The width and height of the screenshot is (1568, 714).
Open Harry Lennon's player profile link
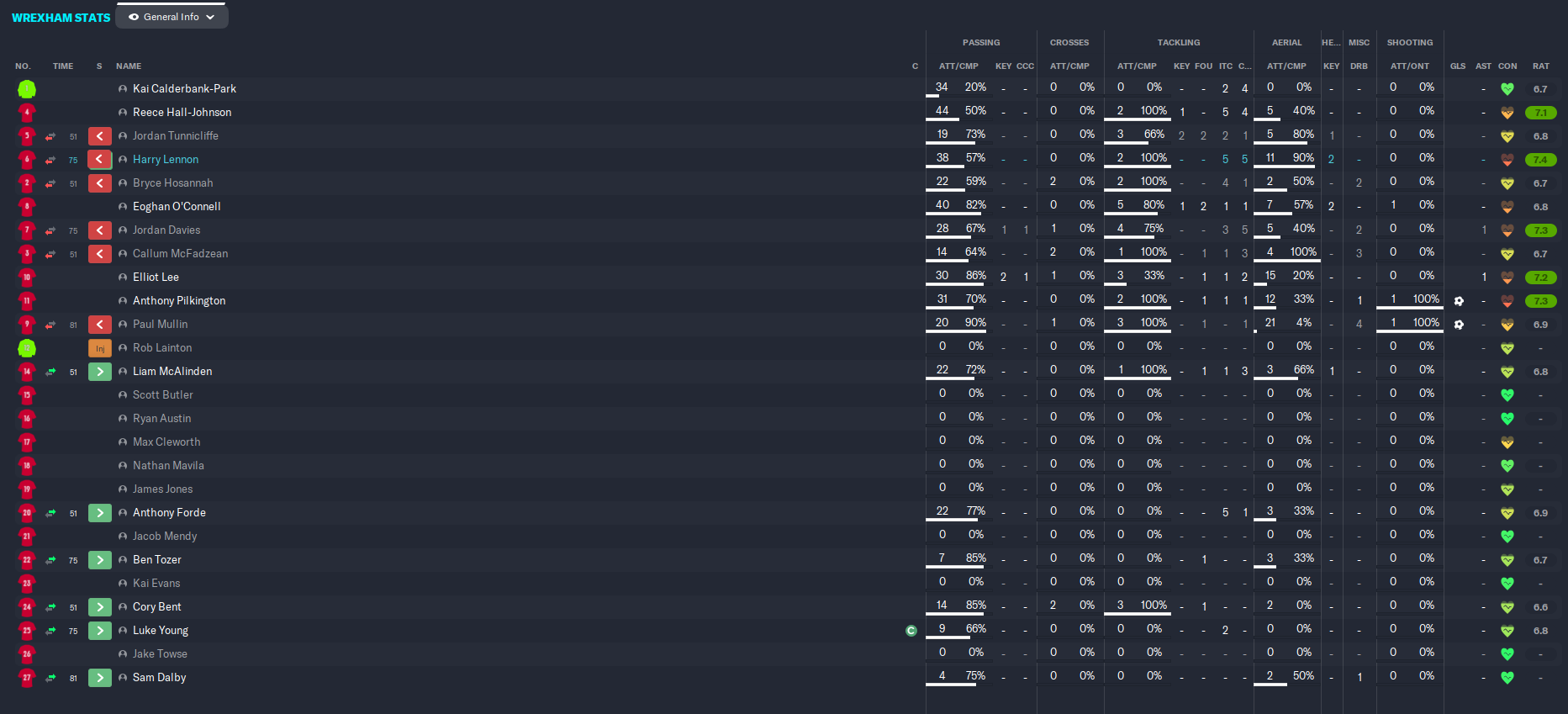click(x=166, y=159)
